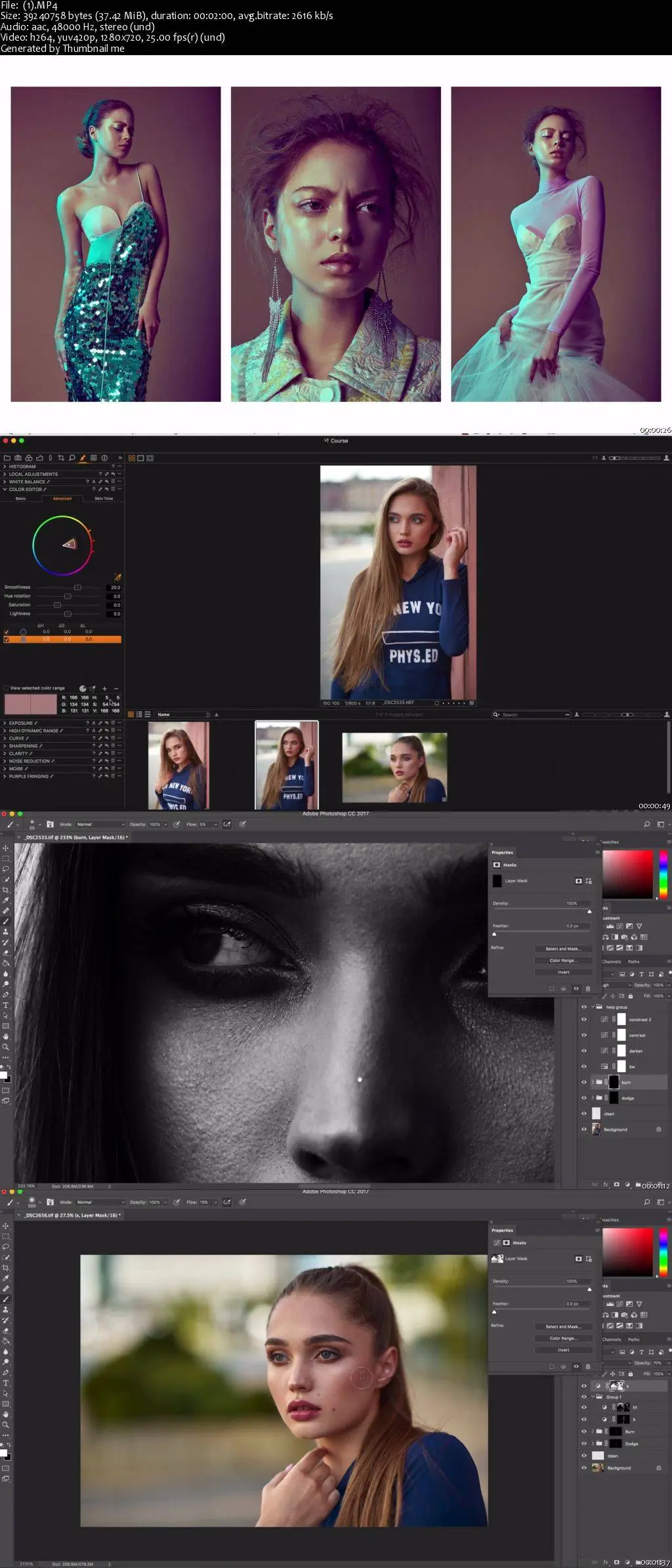This screenshot has height=1568, width=672.
Task: Switch browser to orange grid view icon
Action: point(131,714)
